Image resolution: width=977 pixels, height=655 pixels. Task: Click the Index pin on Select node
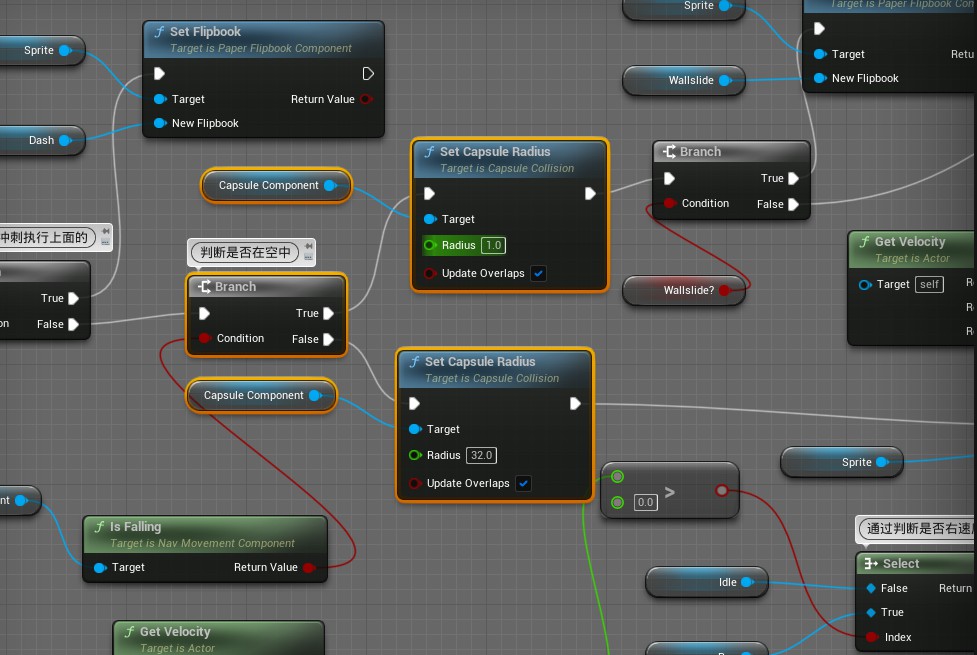pos(872,637)
